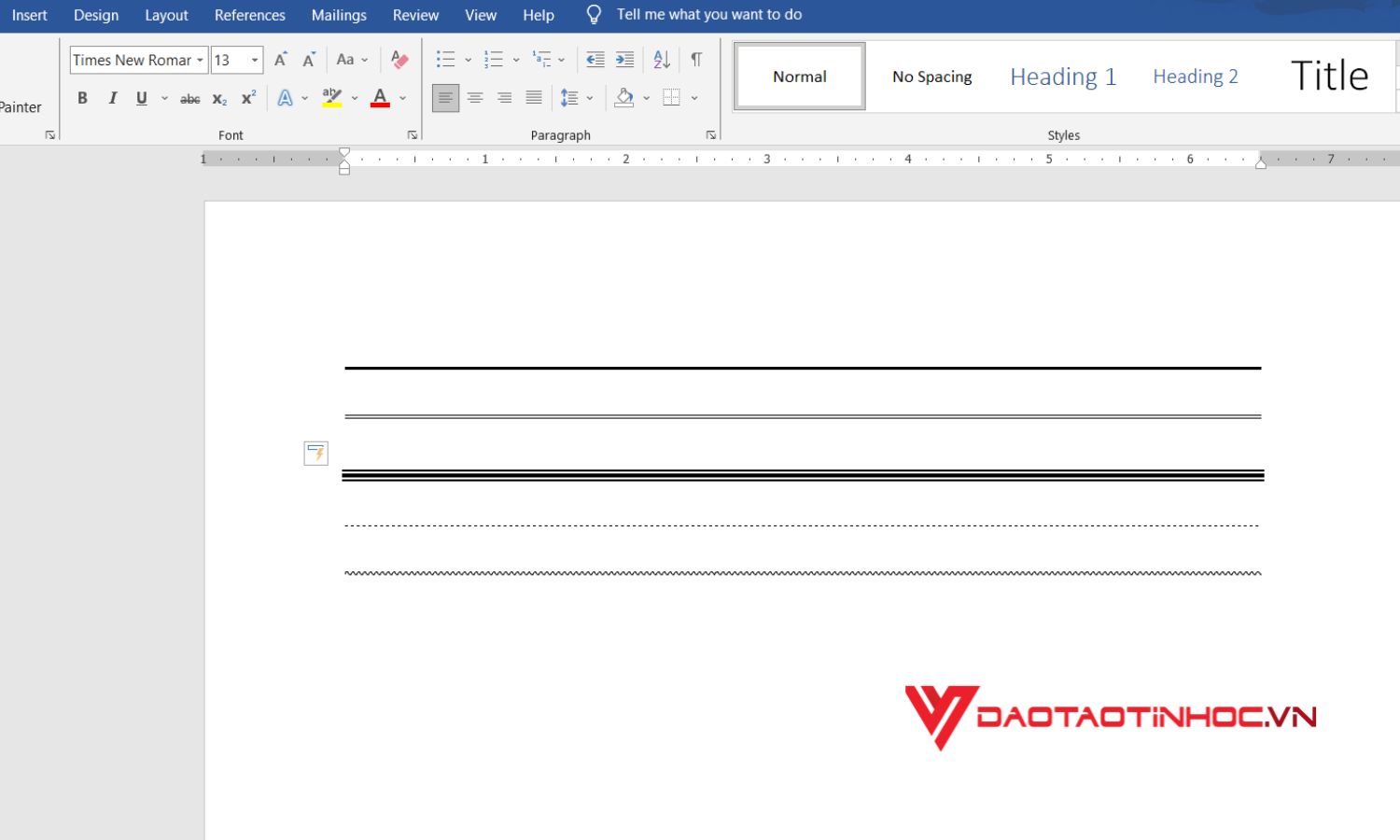The height and width of the screenshot is (840, 1400).
Task: Switch to the References tab
Action: 249,15
